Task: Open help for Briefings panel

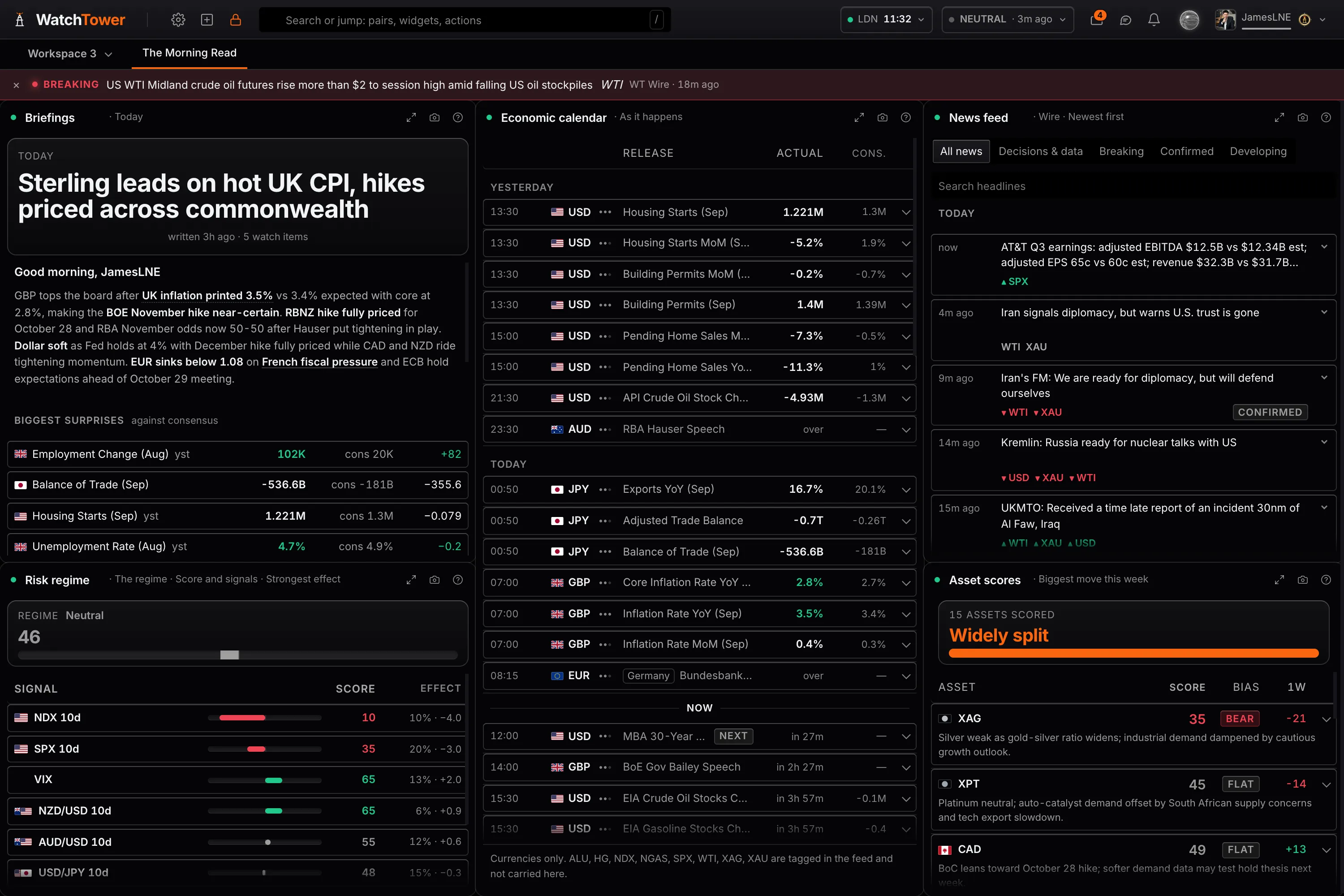Action: (458, 118)
